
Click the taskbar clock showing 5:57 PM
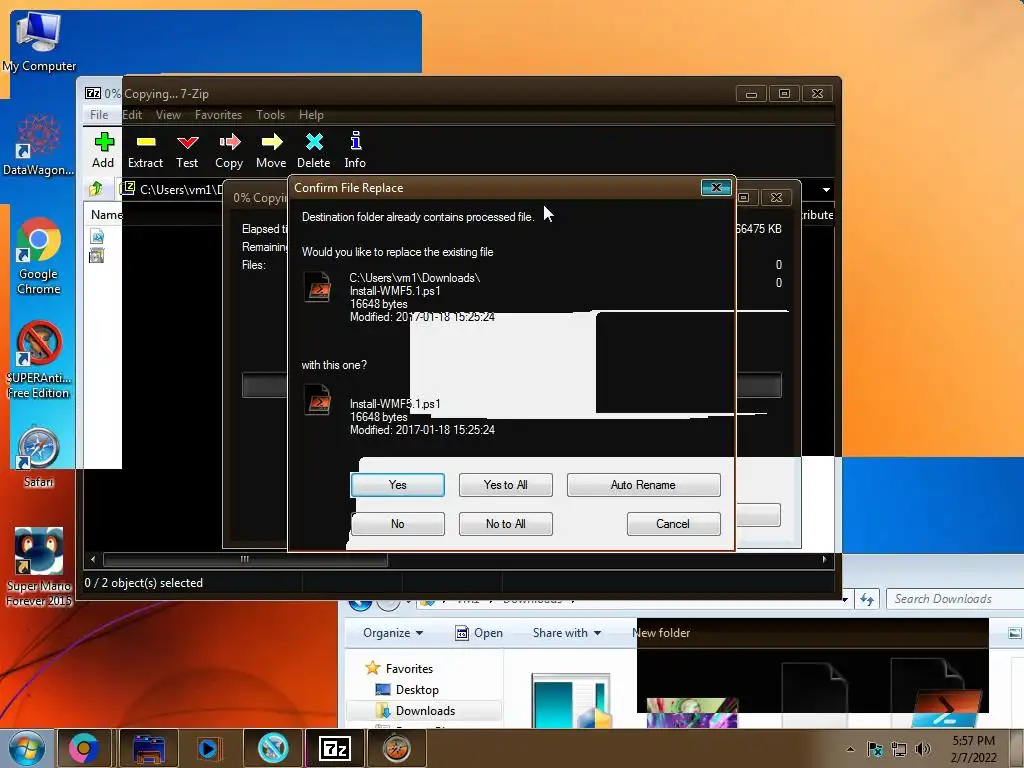pos(973,749)
